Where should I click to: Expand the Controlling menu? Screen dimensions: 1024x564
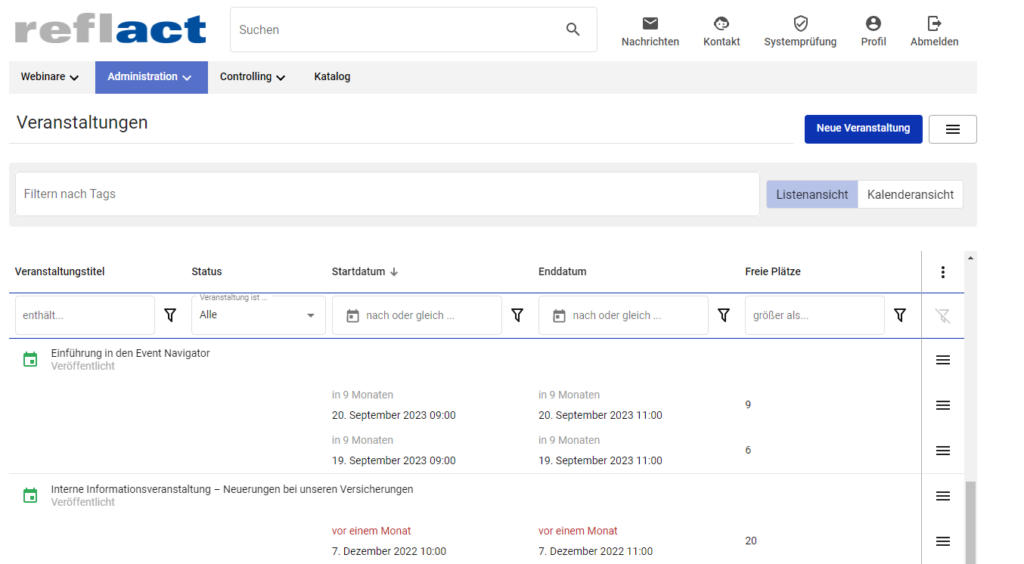(252, 77)
